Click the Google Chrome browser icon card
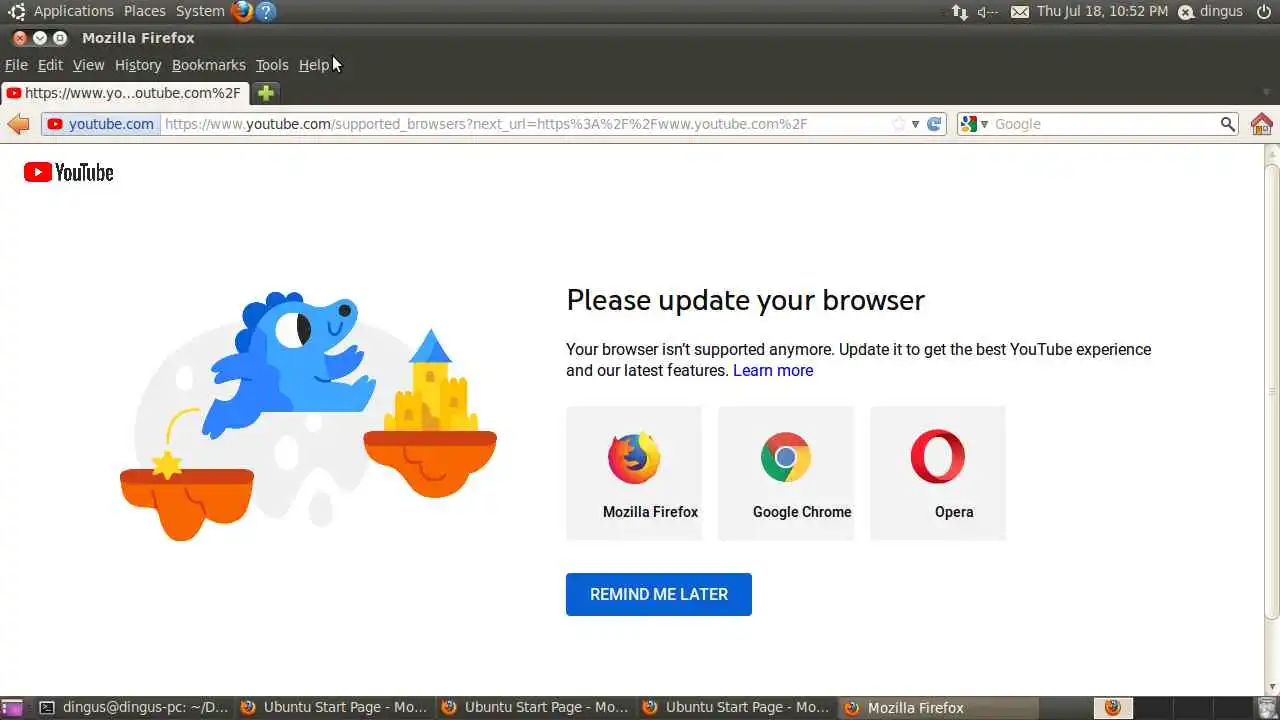The width and height of the screenshot is (1280, 720). (x=786, y=473)
